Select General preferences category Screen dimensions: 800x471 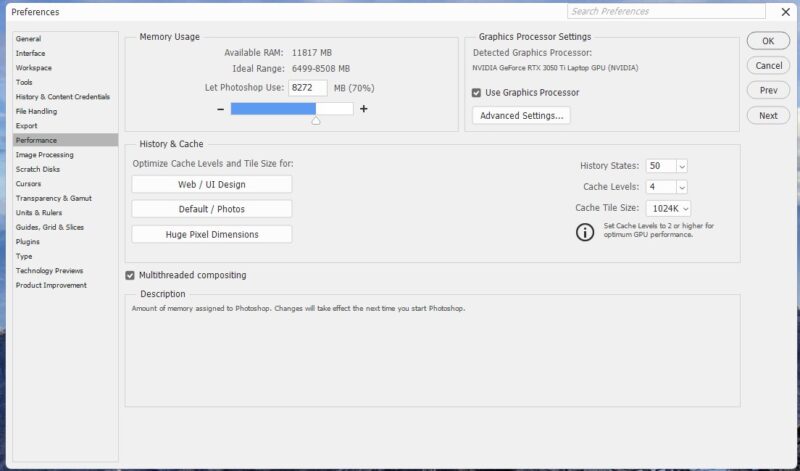pos(65,39)
